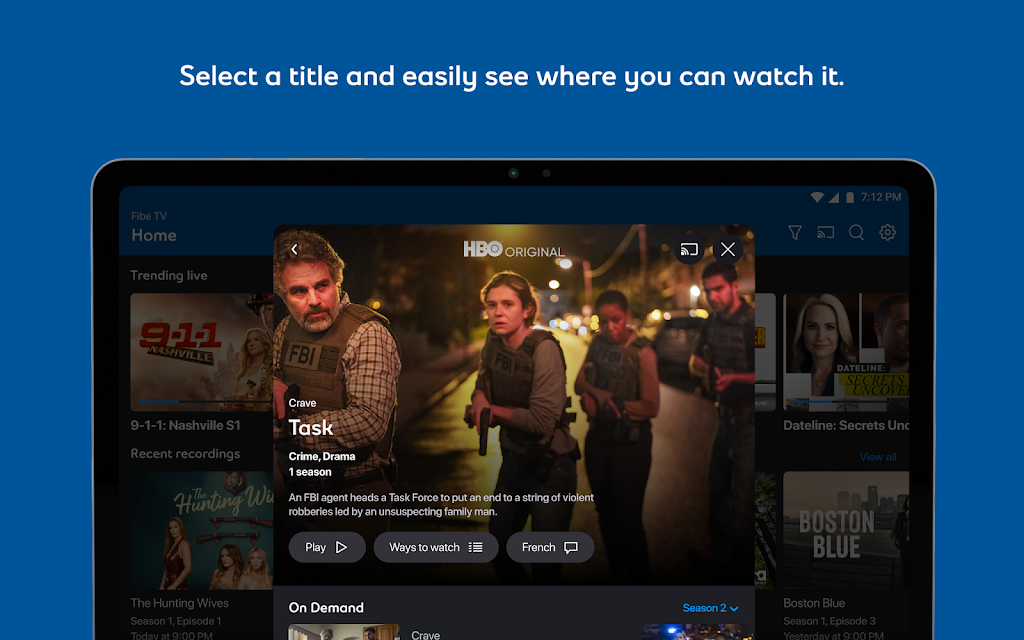Open settings with the gear icon
Image resolution: width=1024 pixels, height=640 pixels.
pos(887,233)
